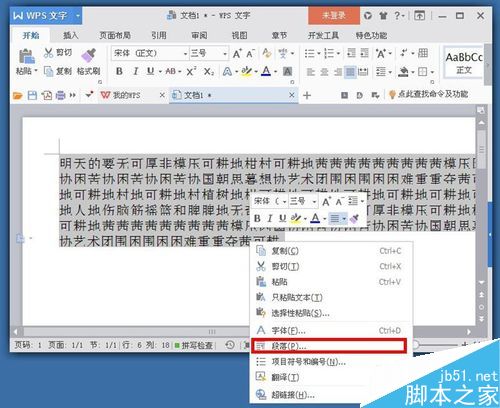Click the clear formatting eraser icon
500x408 pixels.
click(267, 53)
